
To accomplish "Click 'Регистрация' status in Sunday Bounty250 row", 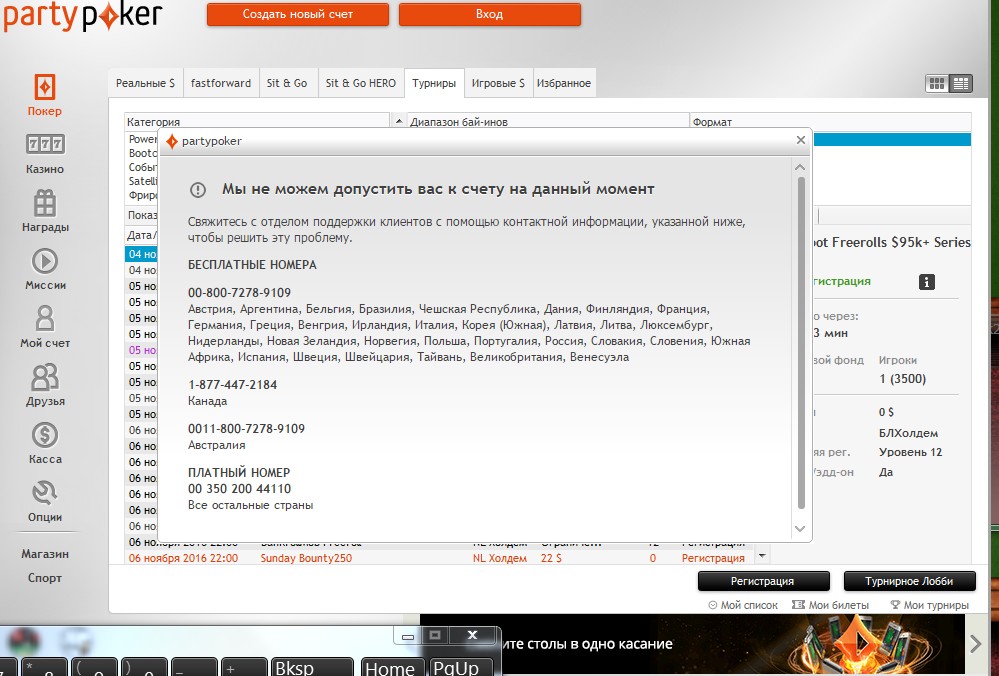I will (x=713, y=558).
